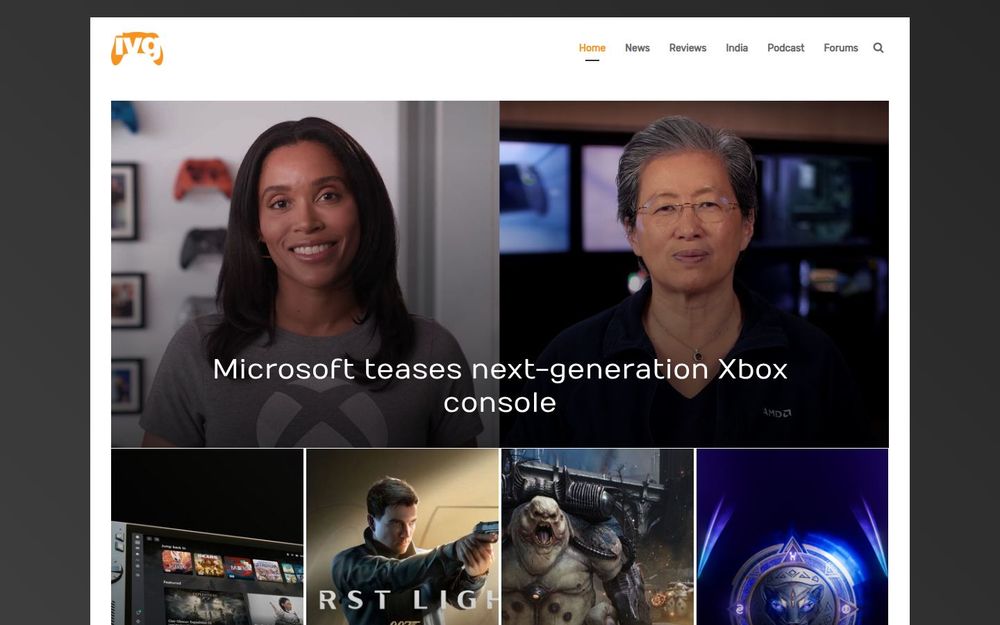Image resolution: width=1000 pixels, height=625 pixels.
Task: Open the handheld console dashboard article thumbnail
Action: point(207,537)
